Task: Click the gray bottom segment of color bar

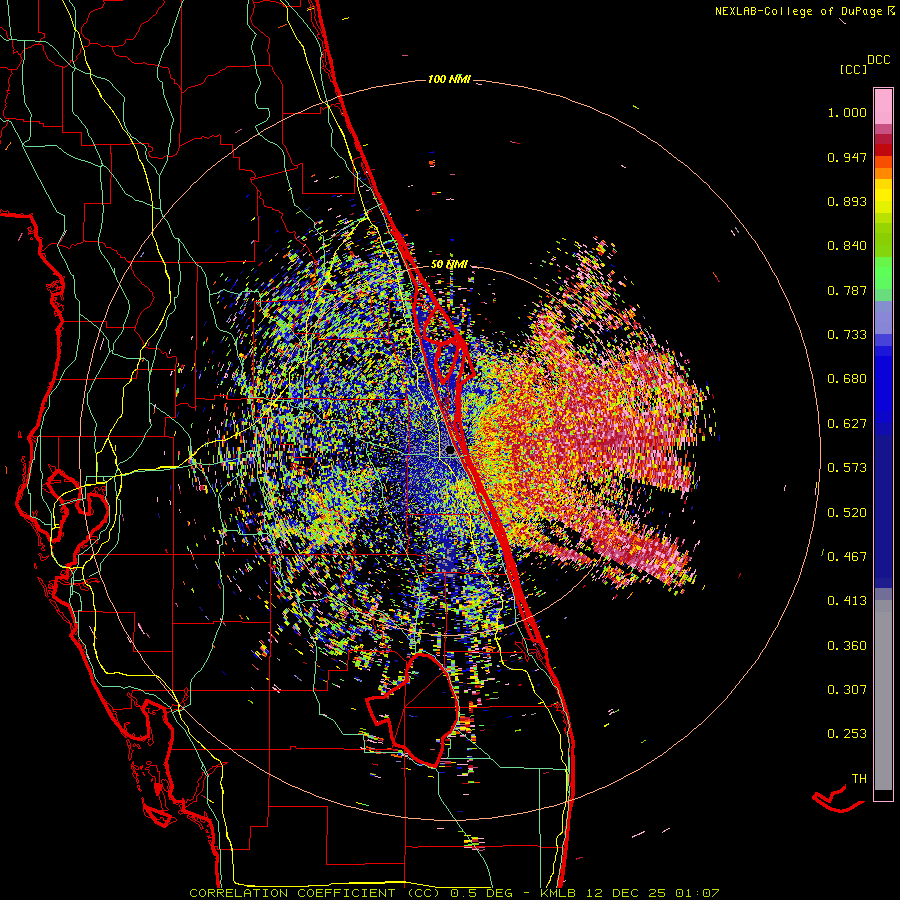Action: coord(883,695)
